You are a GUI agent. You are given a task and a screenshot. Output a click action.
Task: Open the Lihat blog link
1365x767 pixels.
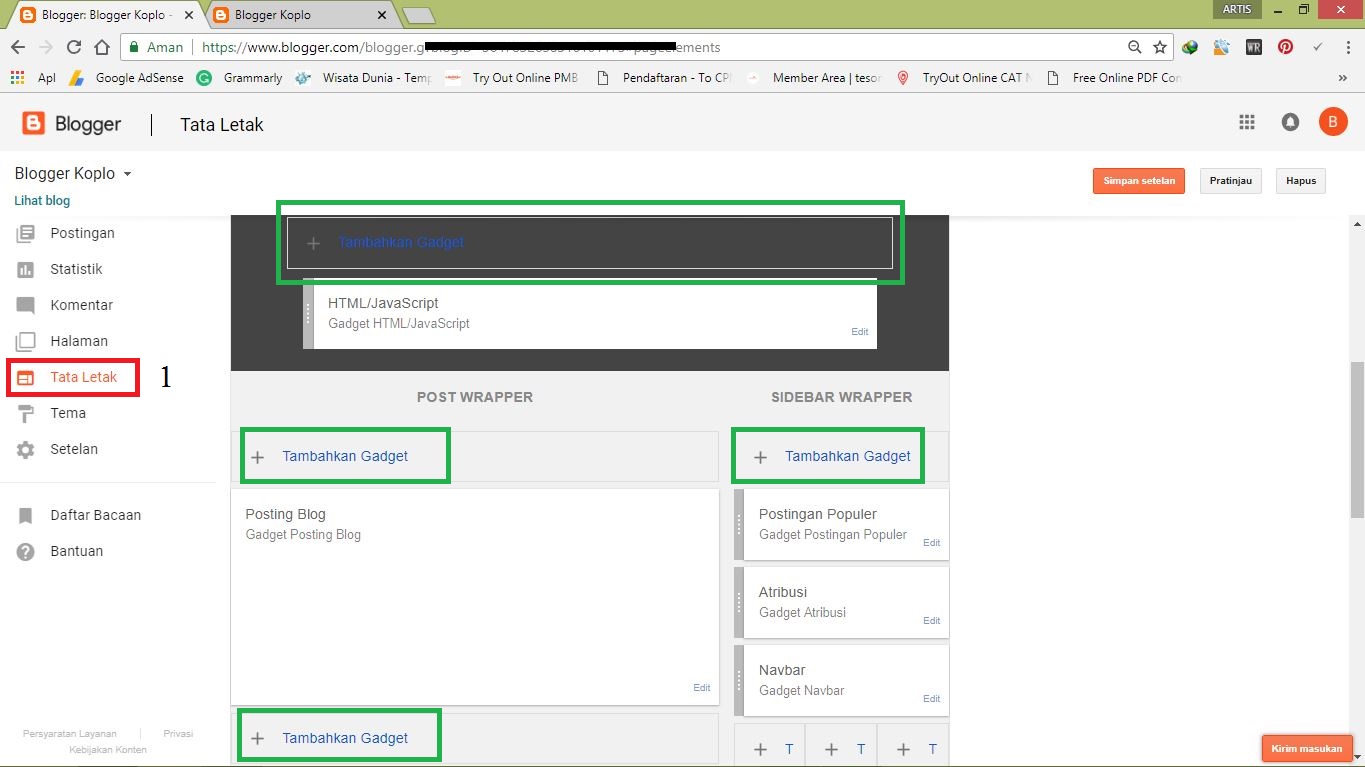tap(42, 201)
